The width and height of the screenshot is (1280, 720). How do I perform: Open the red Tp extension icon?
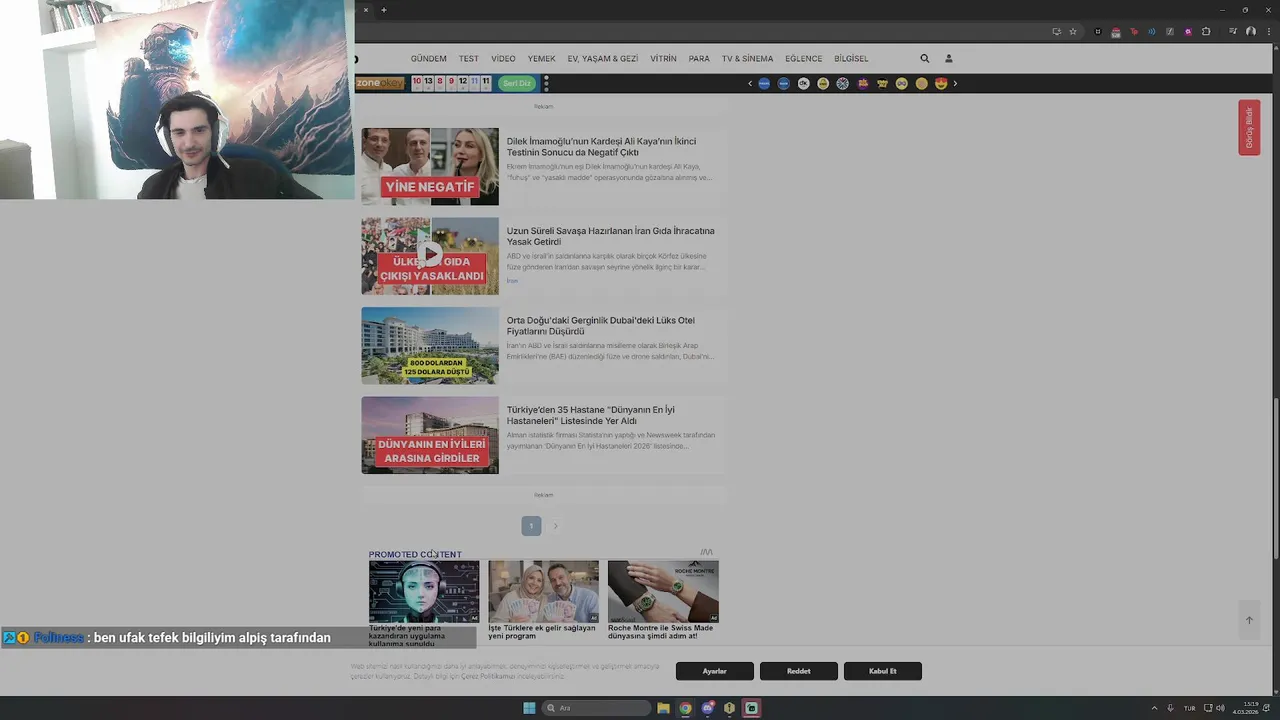[1134, 32]
